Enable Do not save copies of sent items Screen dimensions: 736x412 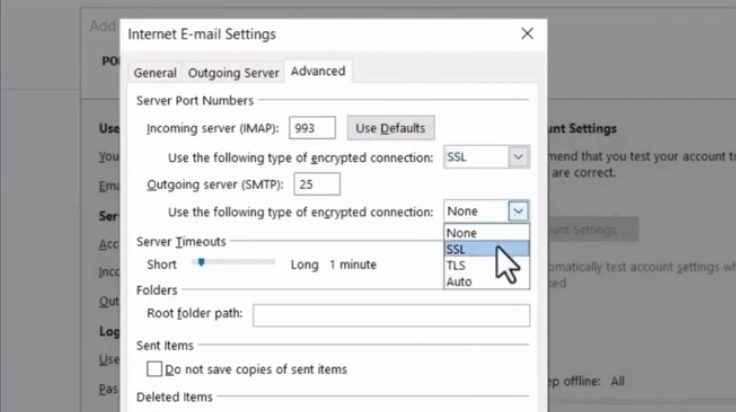pos(155,369)
